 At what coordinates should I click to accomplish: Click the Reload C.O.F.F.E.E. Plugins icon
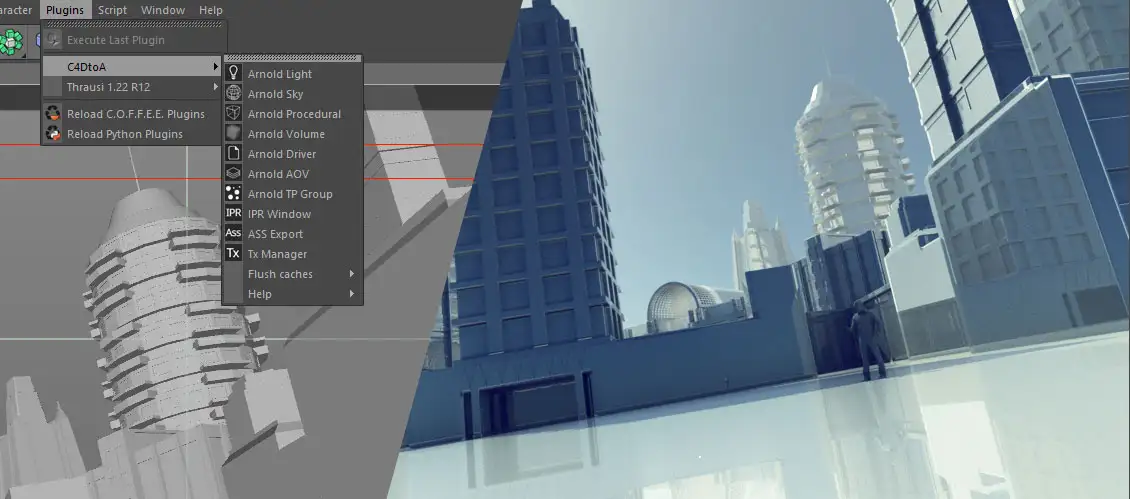(x=53, y=114)
